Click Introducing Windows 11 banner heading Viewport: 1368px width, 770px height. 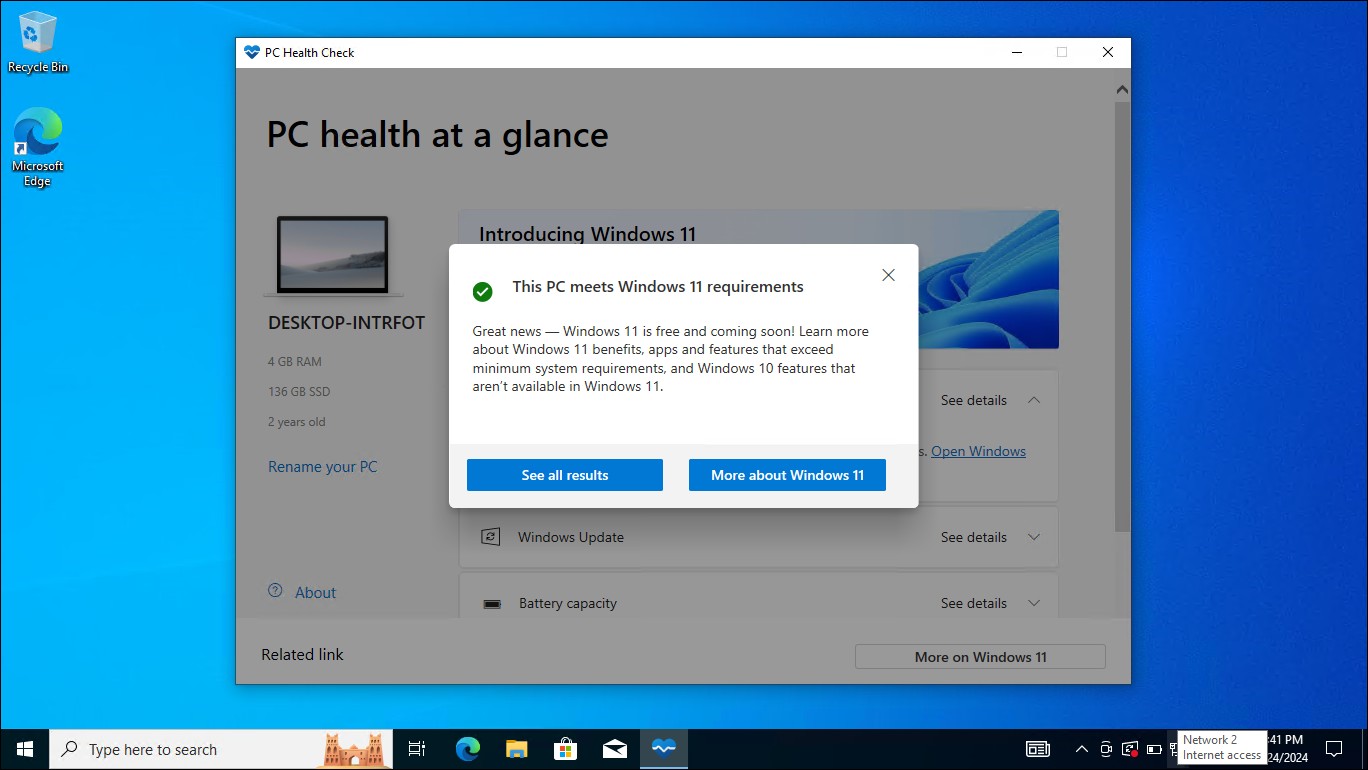[x=587, y=234]
